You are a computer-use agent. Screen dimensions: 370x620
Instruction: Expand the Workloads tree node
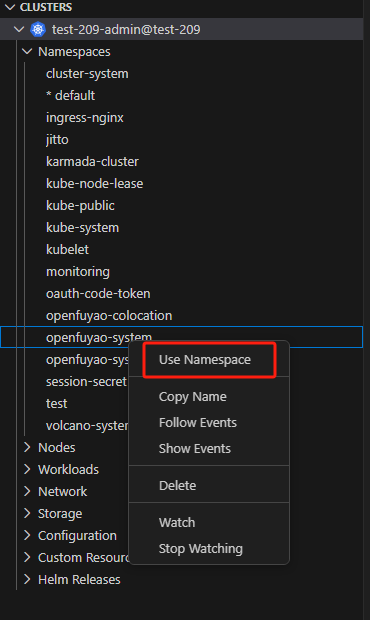(27, 469)
